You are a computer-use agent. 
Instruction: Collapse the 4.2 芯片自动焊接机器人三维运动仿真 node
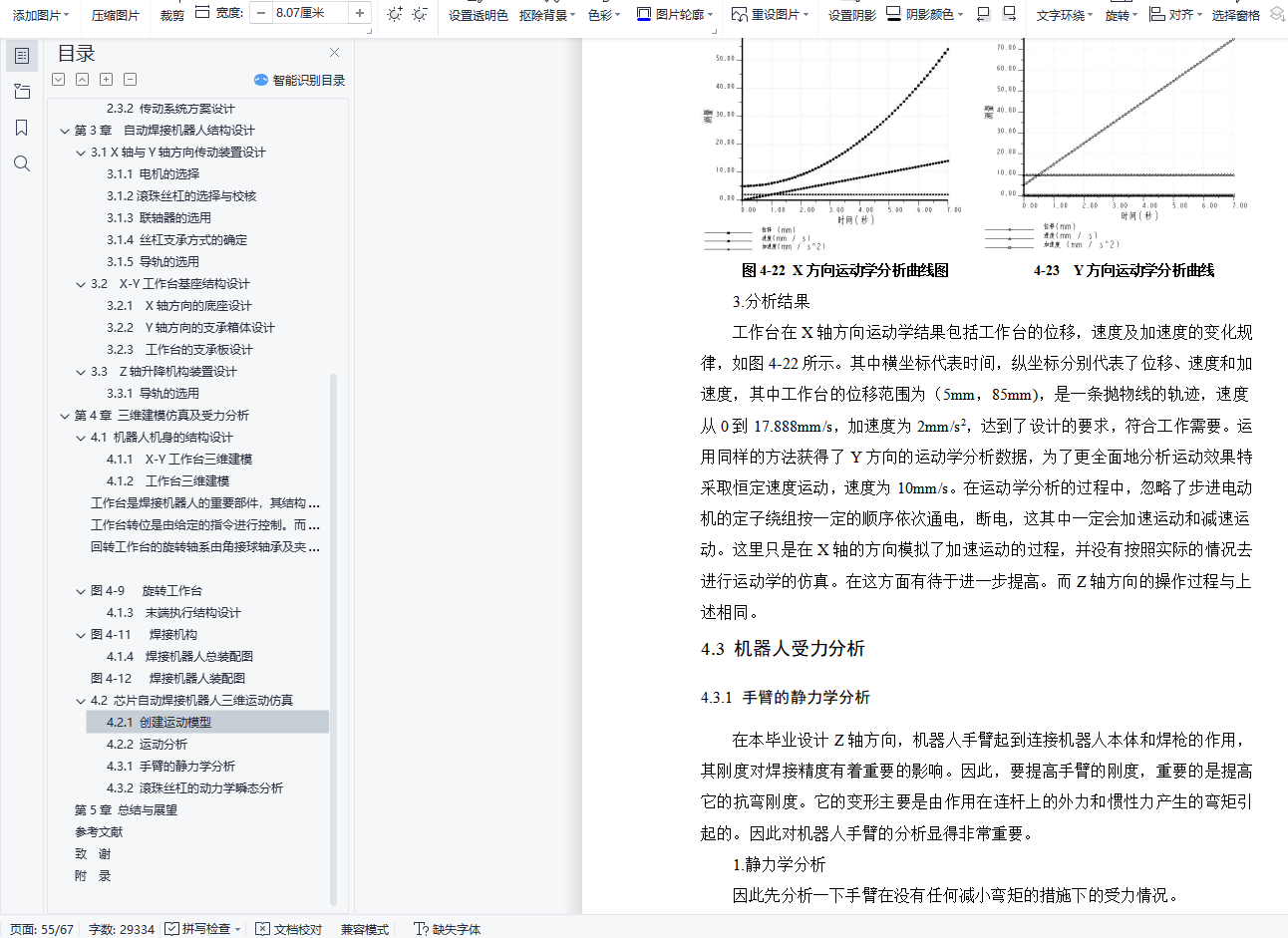point(81,701)
